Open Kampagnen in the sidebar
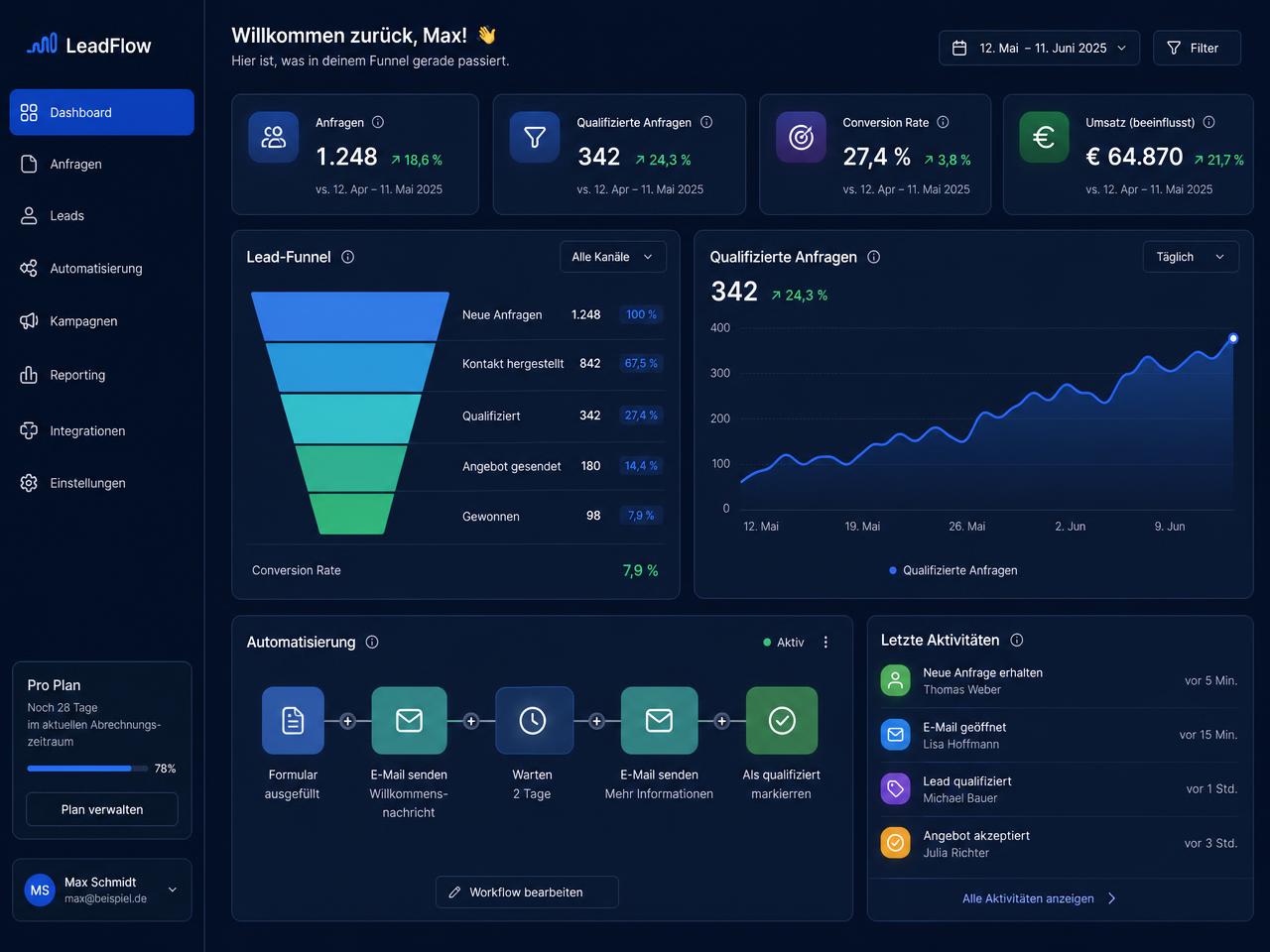This screenshot has height=952, width=1270. (102, 320)
